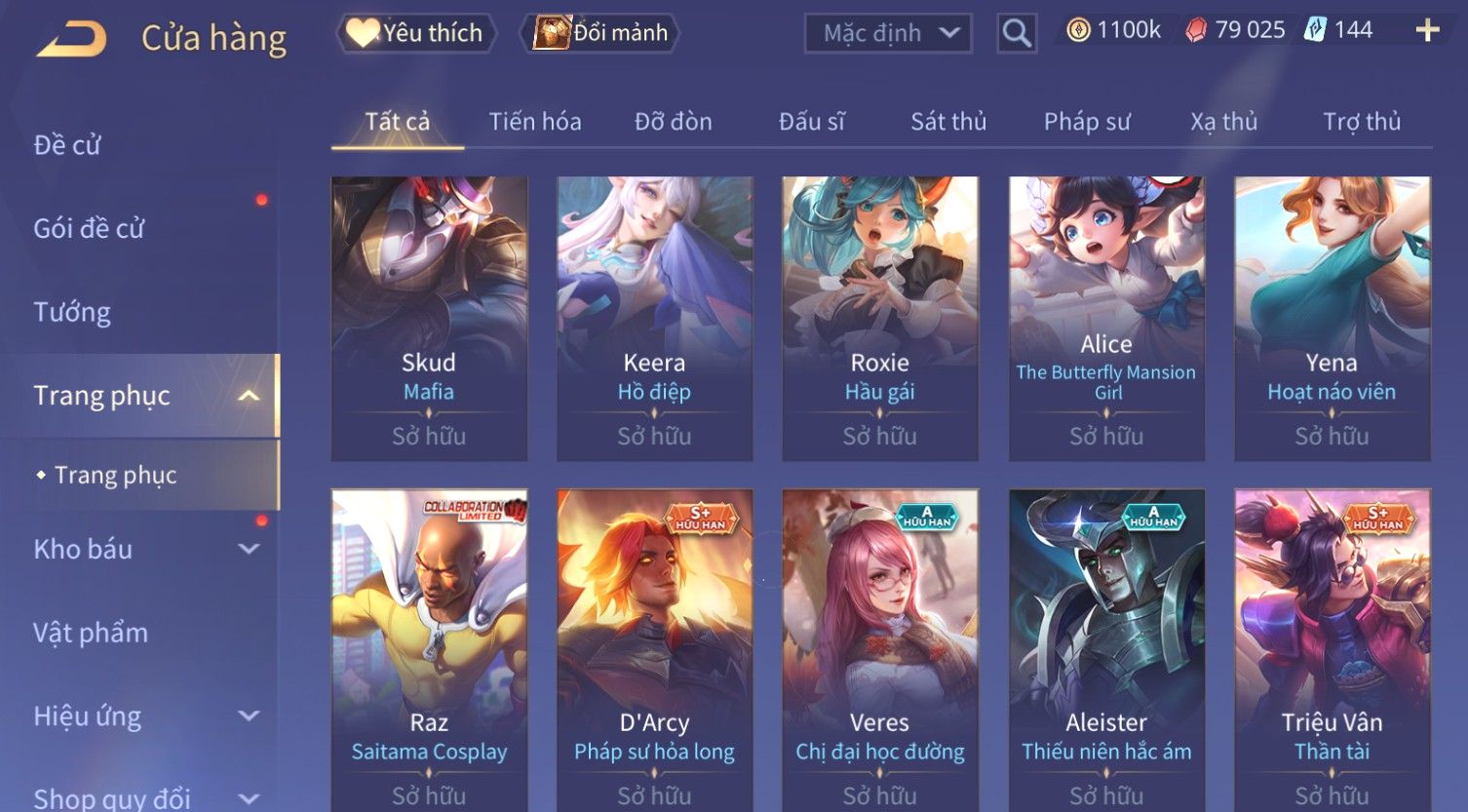
Task: Click the heart icon in Yêu thích
Action: coord(363,33)
